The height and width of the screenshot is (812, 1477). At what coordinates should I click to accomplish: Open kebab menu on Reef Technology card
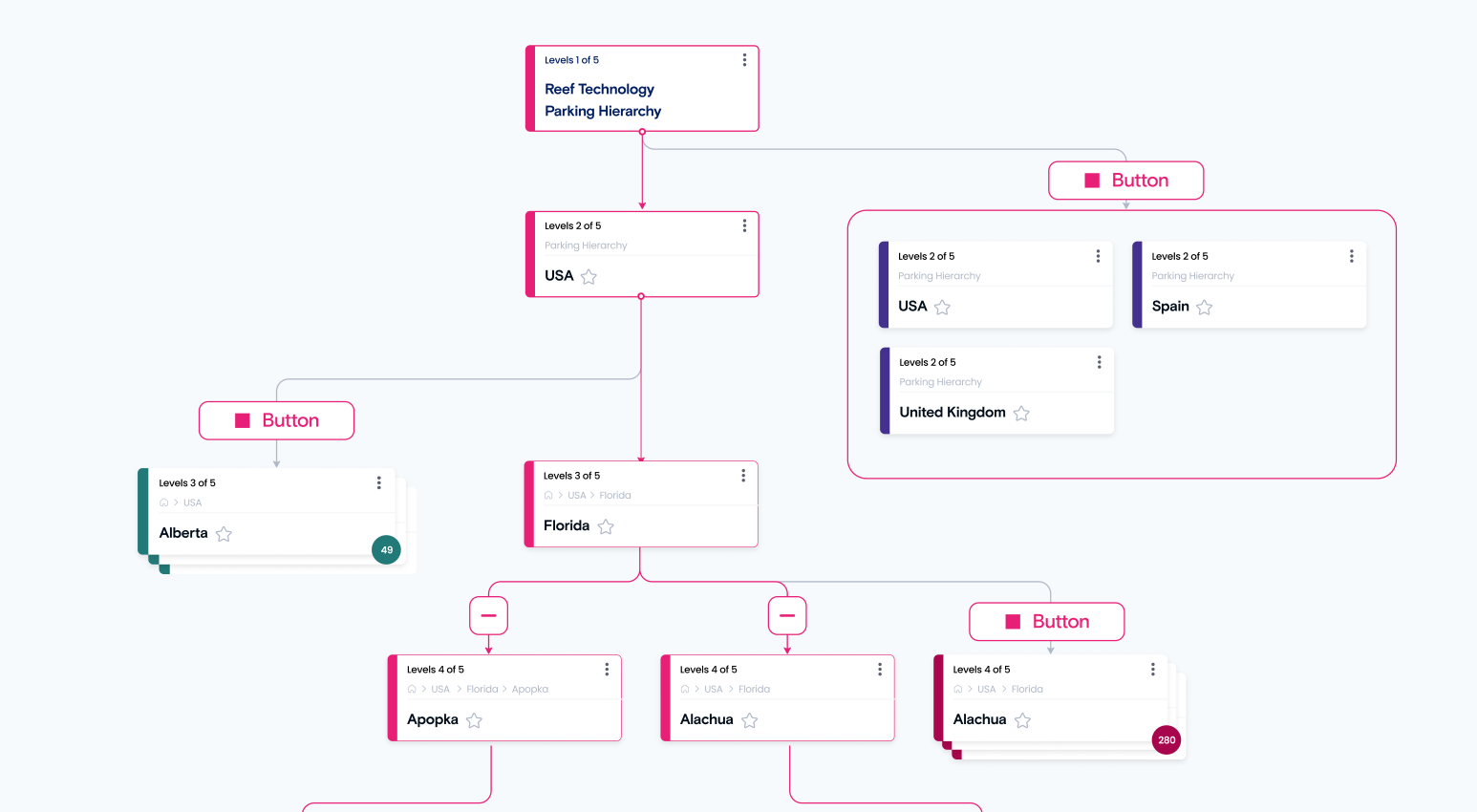[744, 60]
